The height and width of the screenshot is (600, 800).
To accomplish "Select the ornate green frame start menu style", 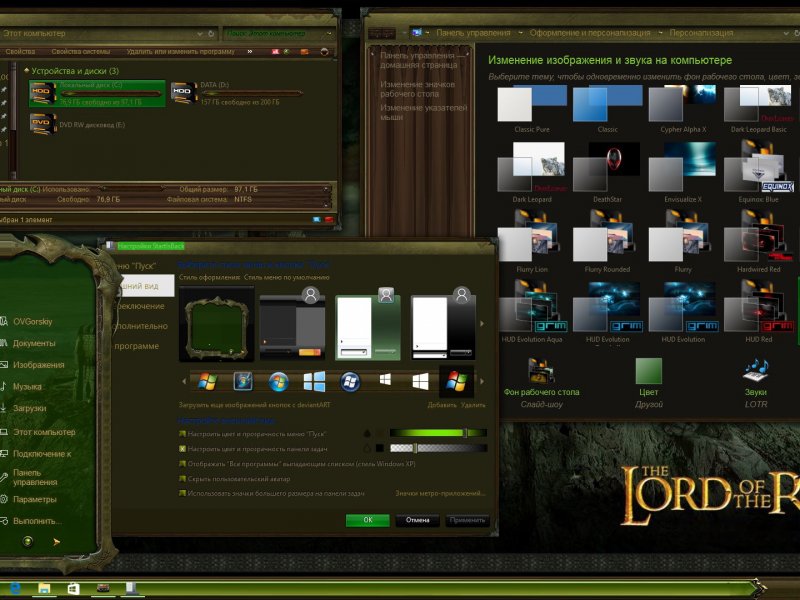I will (217, 323).
